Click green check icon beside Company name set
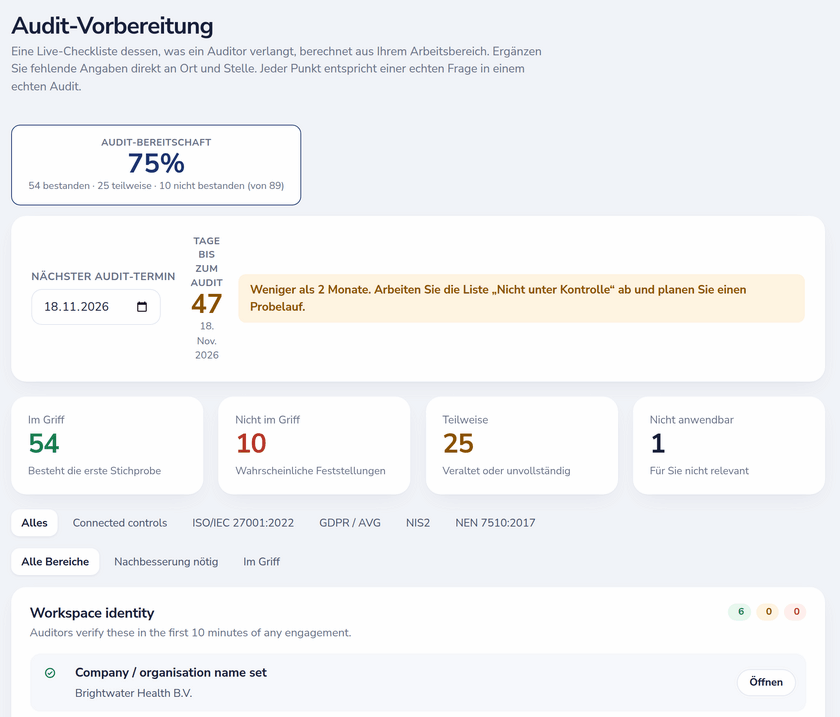 tap(50, 673)
